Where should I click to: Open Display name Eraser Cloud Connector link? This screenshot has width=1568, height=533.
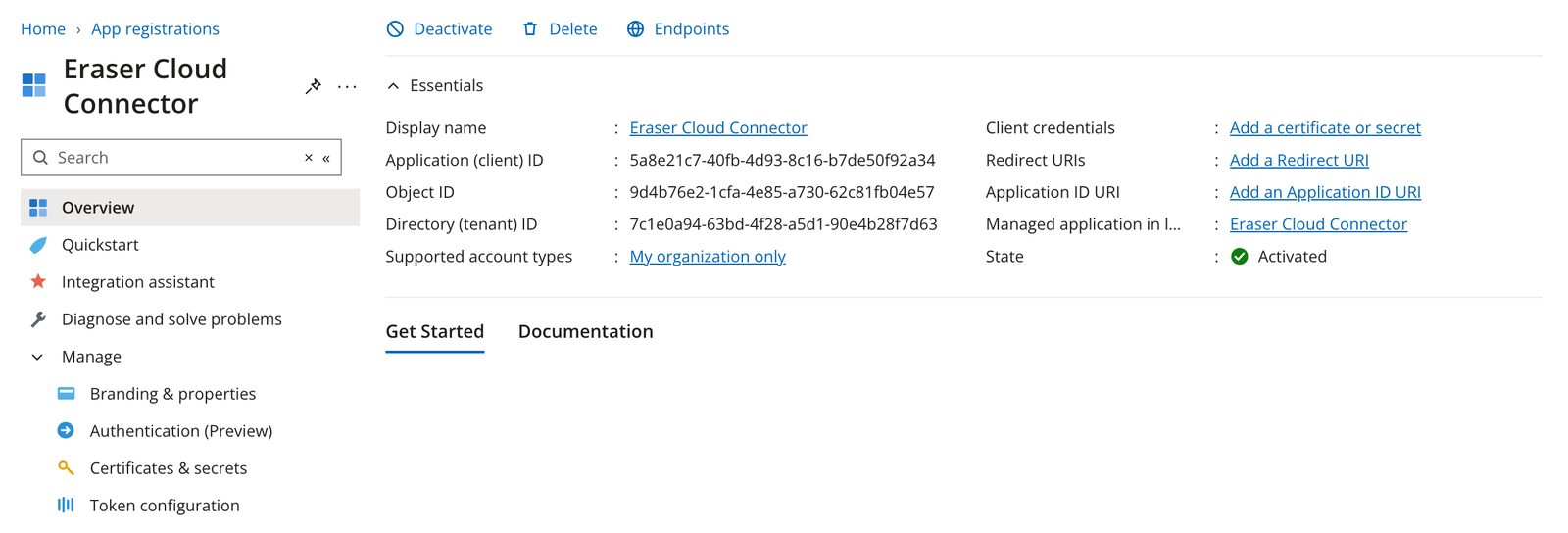[718, 128]
